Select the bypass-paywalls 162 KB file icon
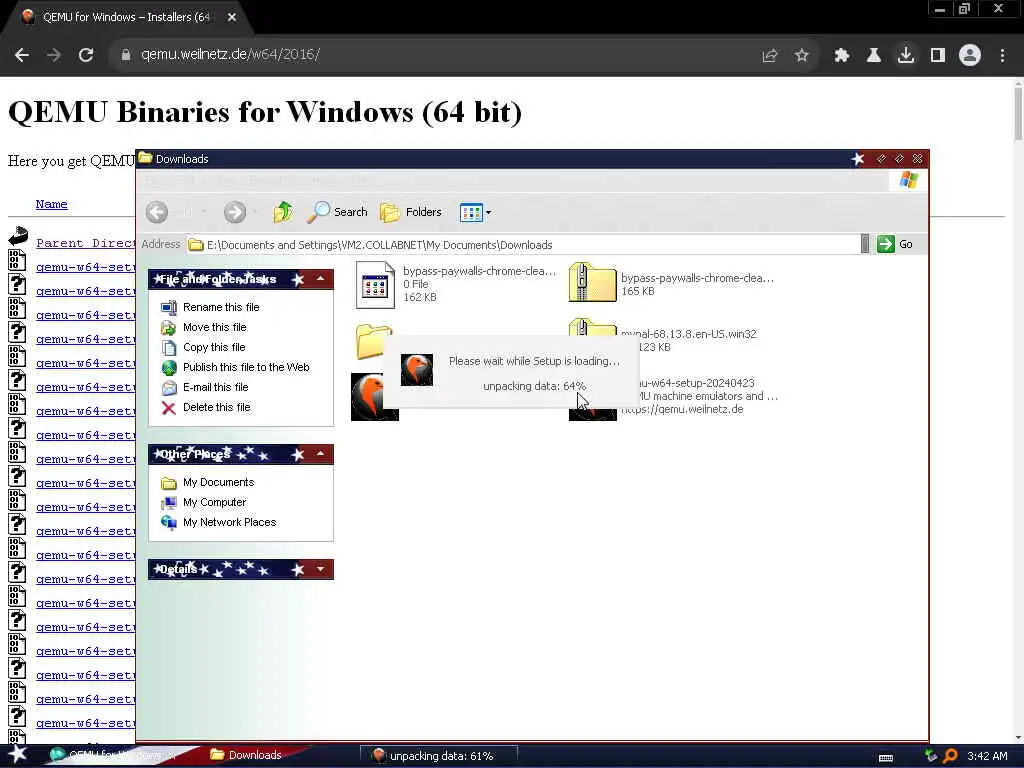 [375, 285]
